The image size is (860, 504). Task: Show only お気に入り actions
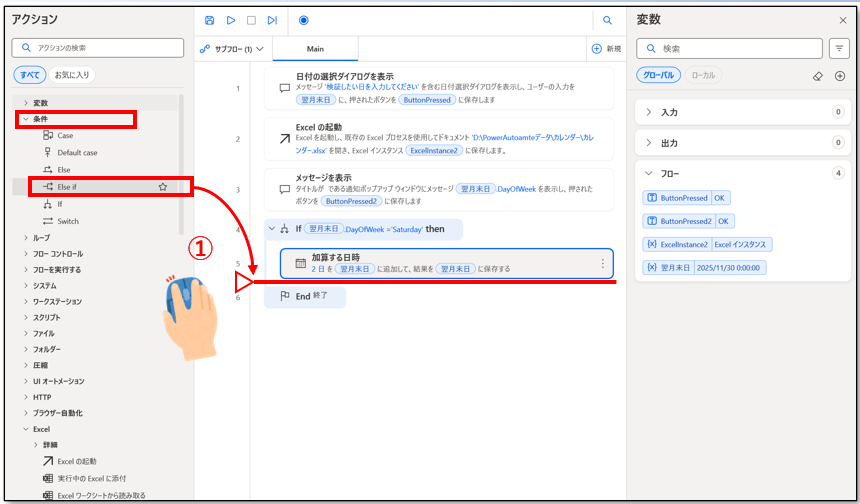click(x=71, y=75)
